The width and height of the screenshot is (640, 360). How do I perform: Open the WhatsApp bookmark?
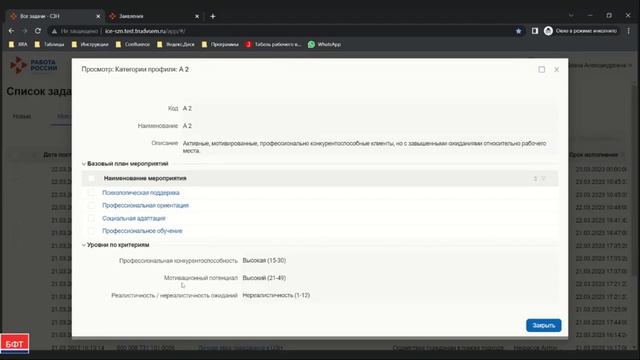point(324,44)
